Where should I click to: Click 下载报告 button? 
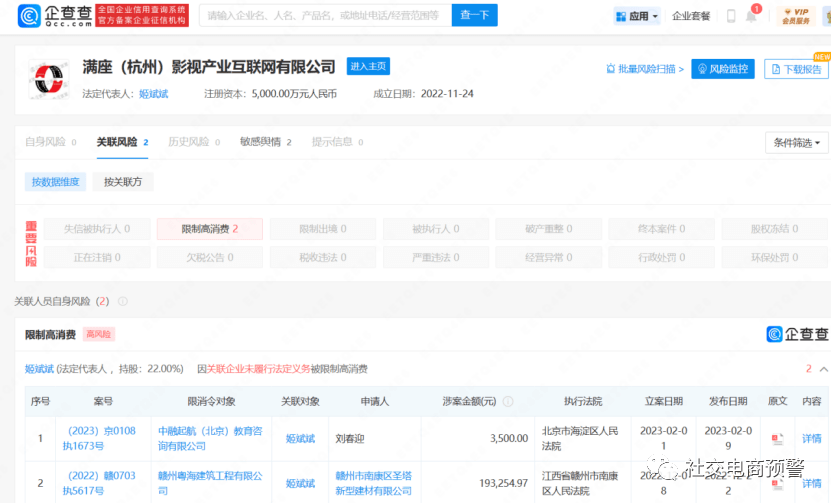(x=796, y=69)
